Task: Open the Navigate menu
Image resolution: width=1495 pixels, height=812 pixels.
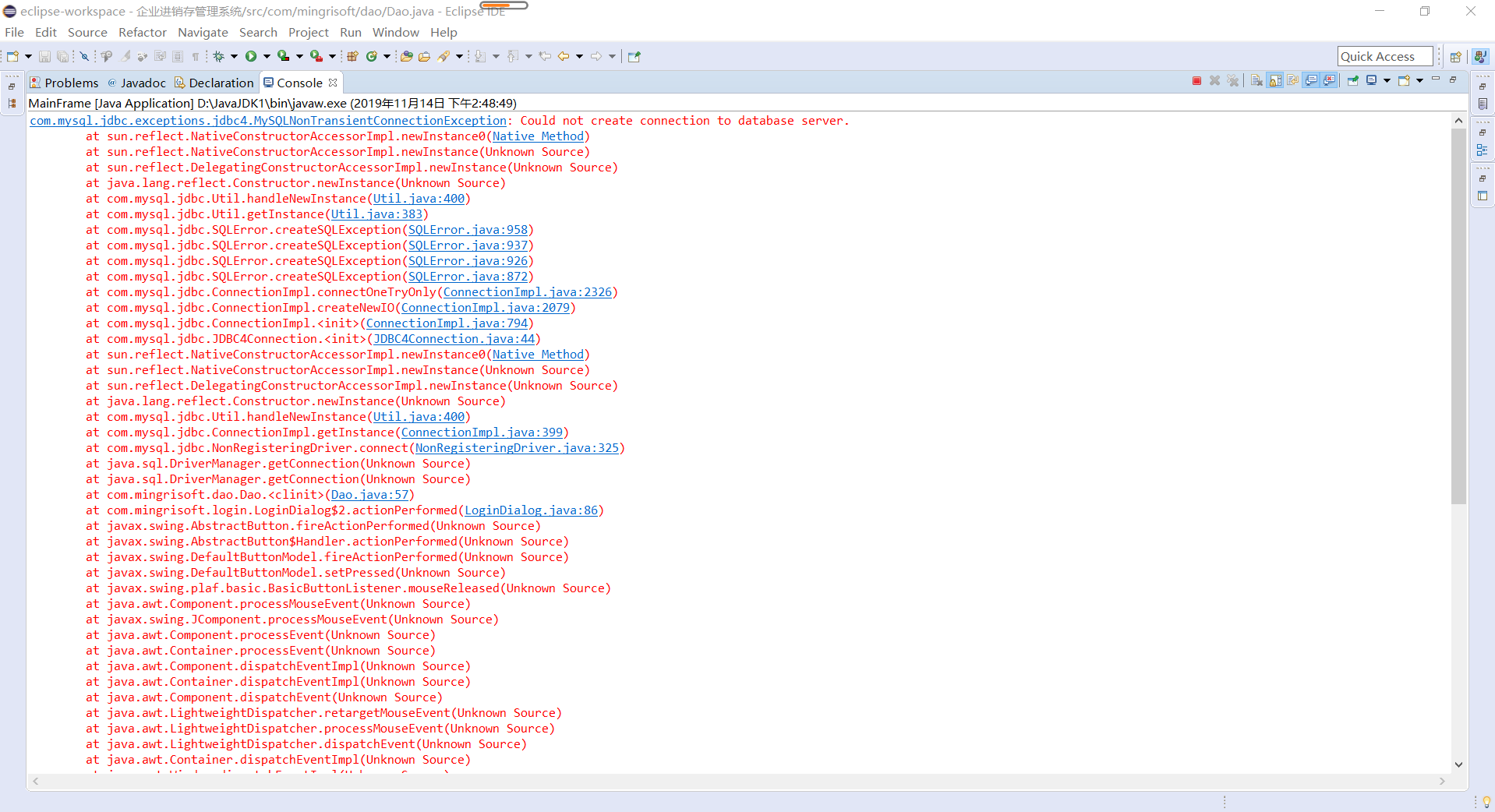Action: click(203, 32)
